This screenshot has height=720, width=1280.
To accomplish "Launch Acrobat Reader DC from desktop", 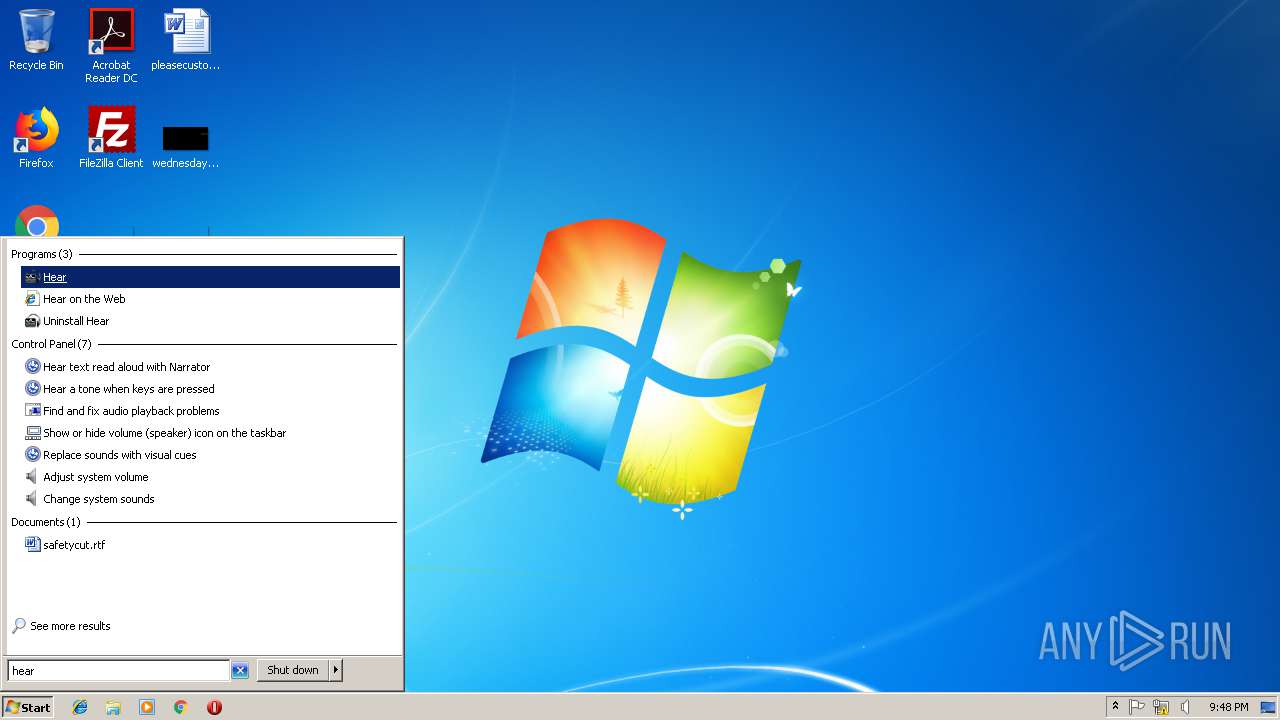I will click(111, 46).
